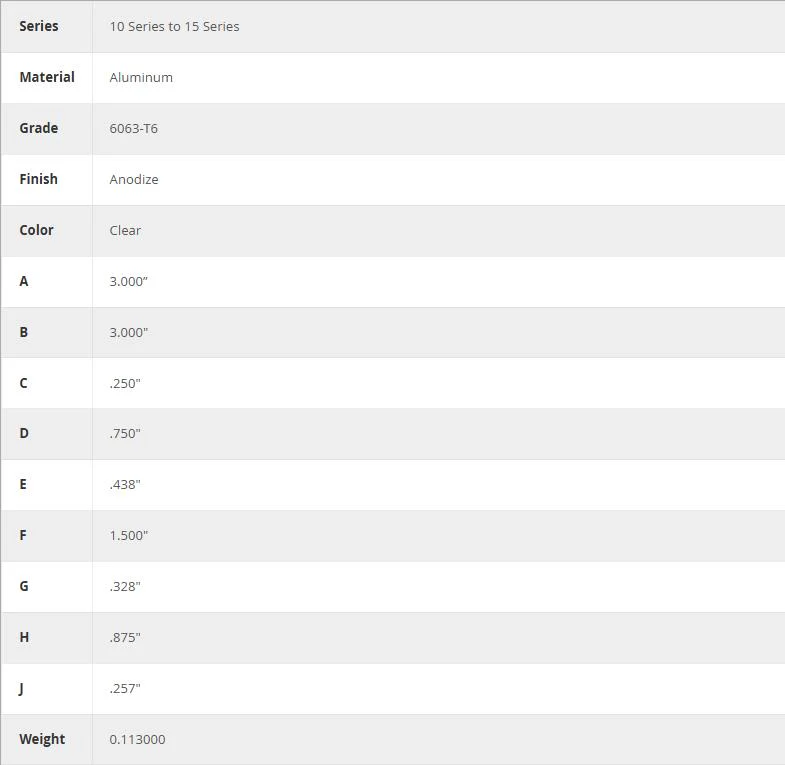The width and height of the screenshot is (785, 765).
Task: Select the weight value 0.113000
Action: [x=138, y=739]
